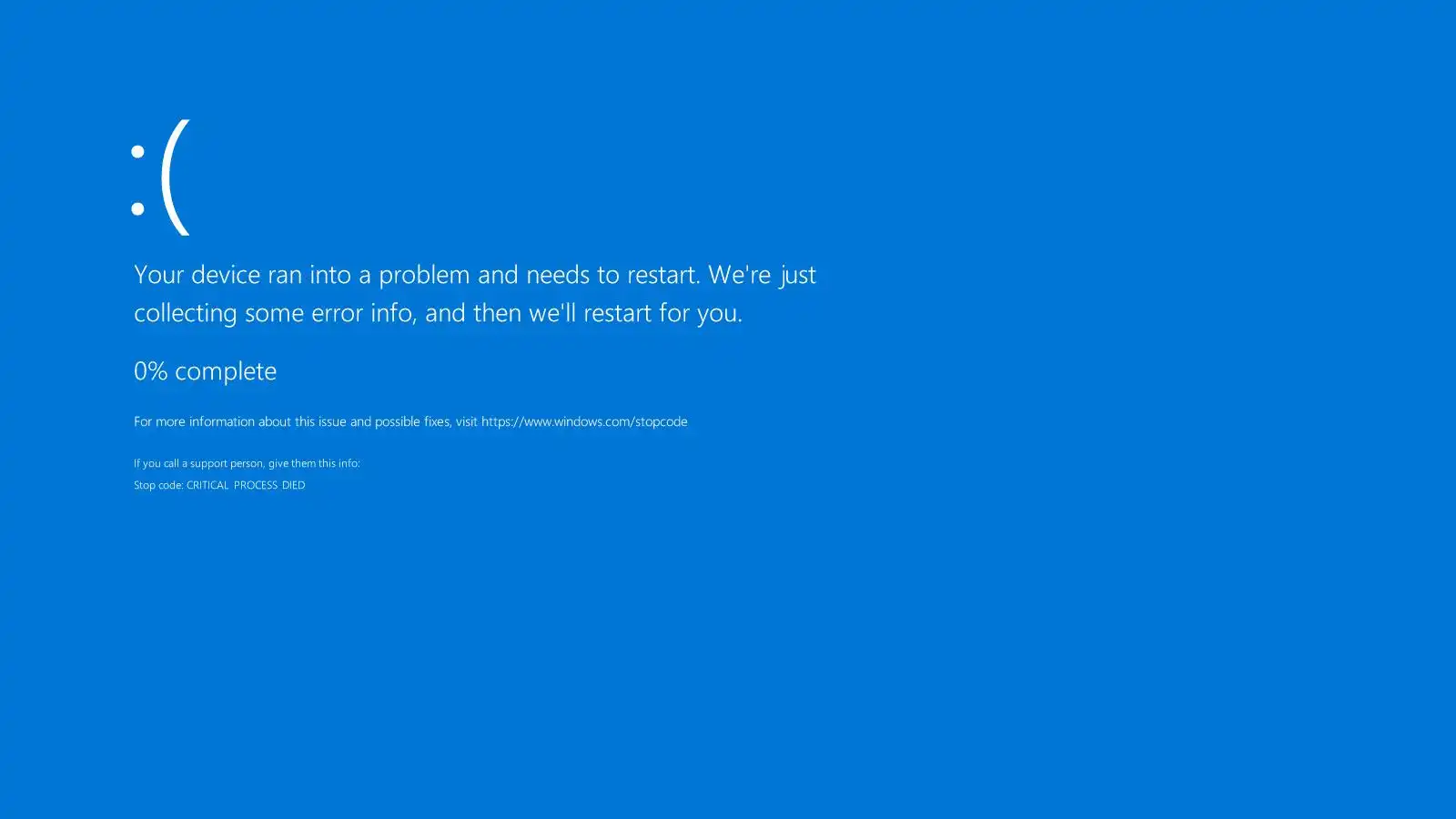Select the word 'DIED' in stop code
1456x819 pixels.
tap(293, 485)
